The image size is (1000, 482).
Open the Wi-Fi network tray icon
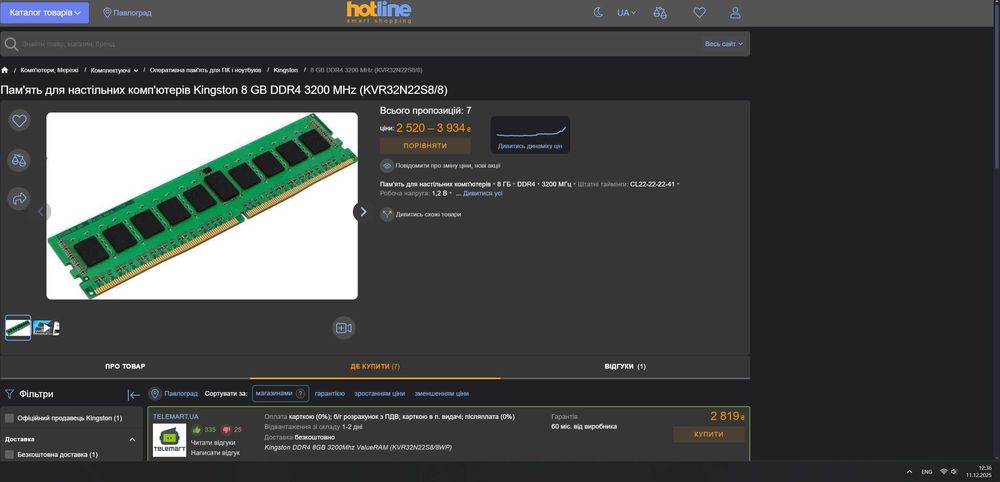943,472
